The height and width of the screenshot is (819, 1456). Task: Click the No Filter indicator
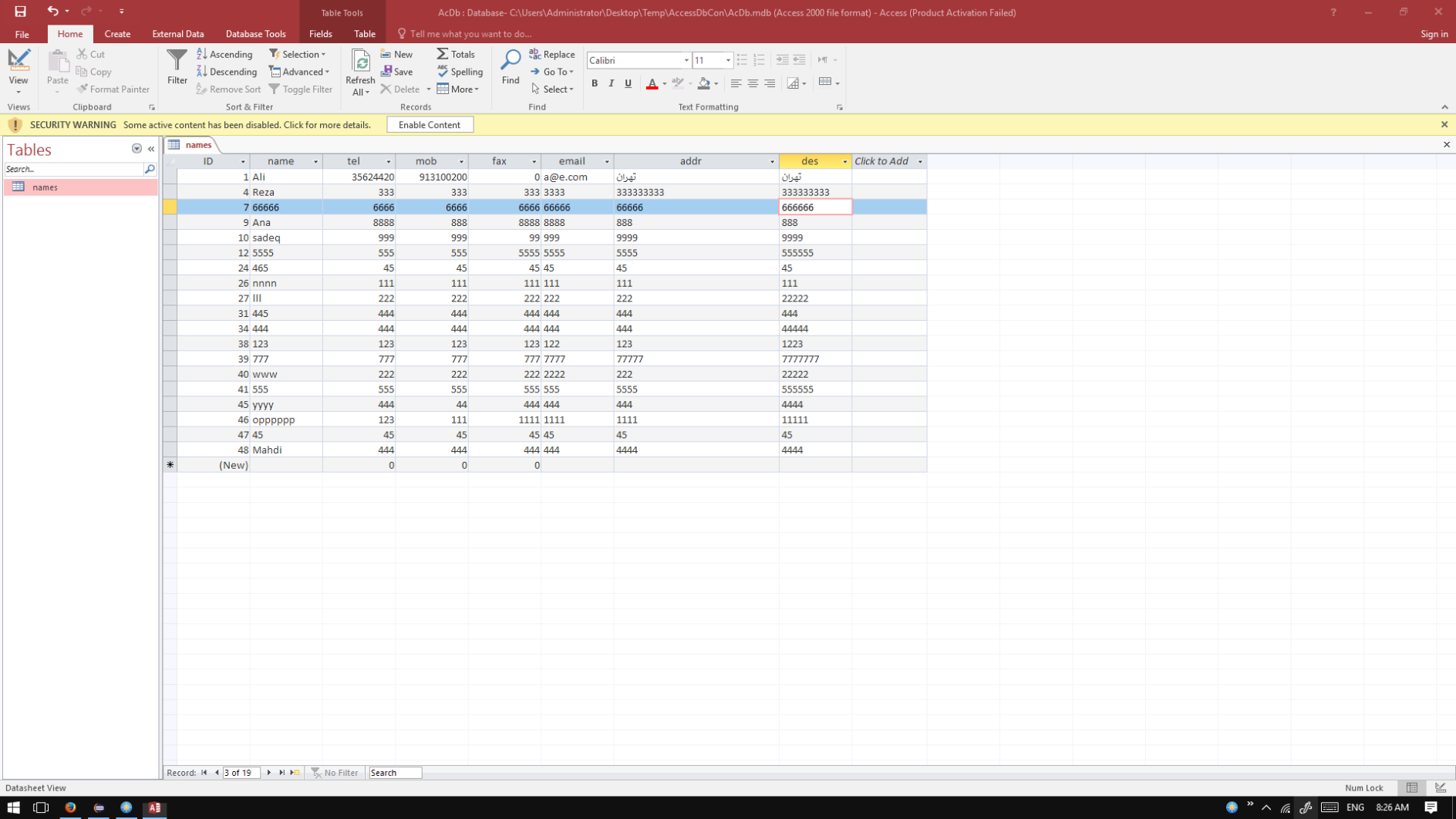pyautogui.click(x=335, y=773)
